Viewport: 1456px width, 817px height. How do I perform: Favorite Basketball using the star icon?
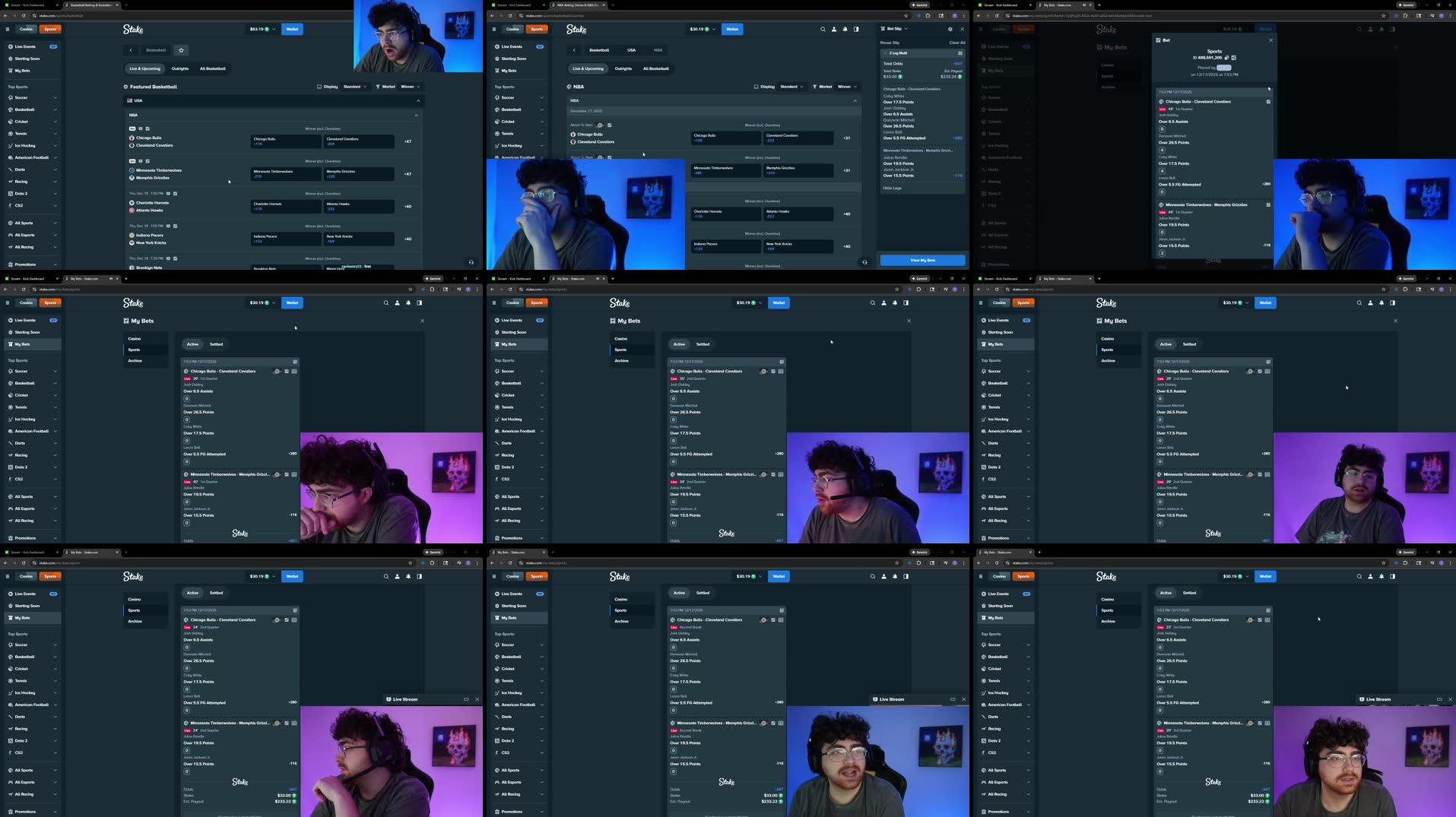point(181,50)
